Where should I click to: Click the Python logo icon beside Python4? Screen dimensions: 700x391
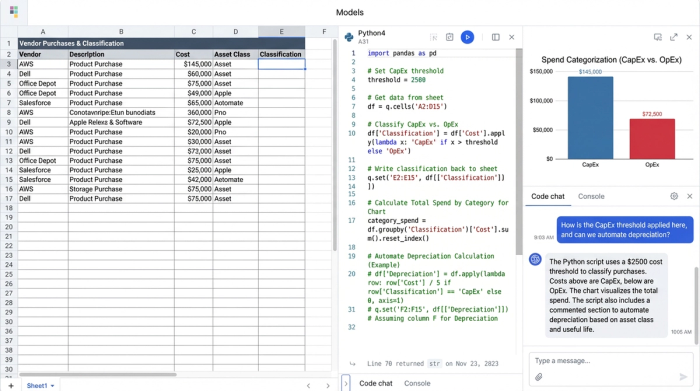(349, 37)
